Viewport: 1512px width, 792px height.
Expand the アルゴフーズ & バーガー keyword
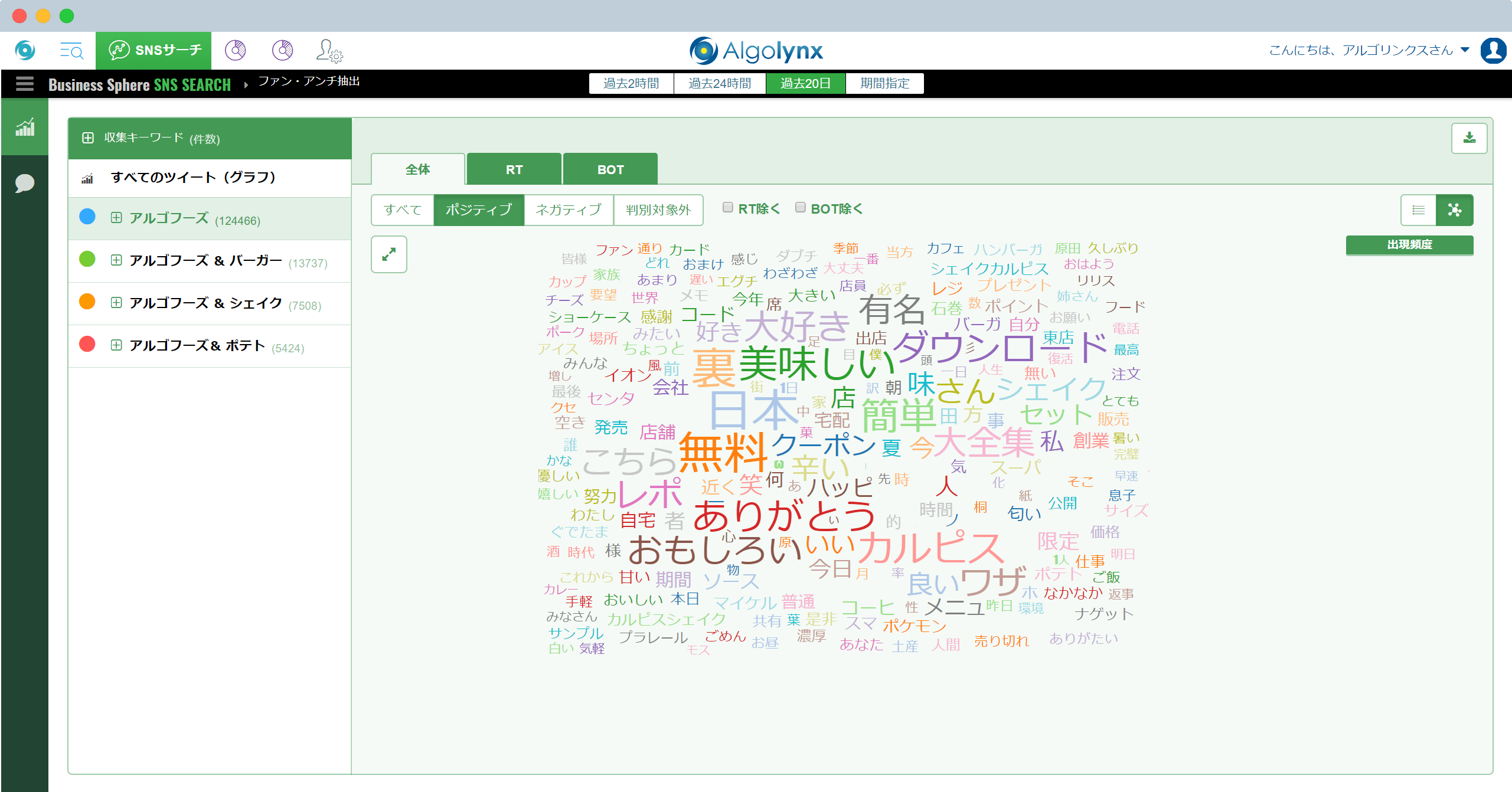tap(116, 260)
